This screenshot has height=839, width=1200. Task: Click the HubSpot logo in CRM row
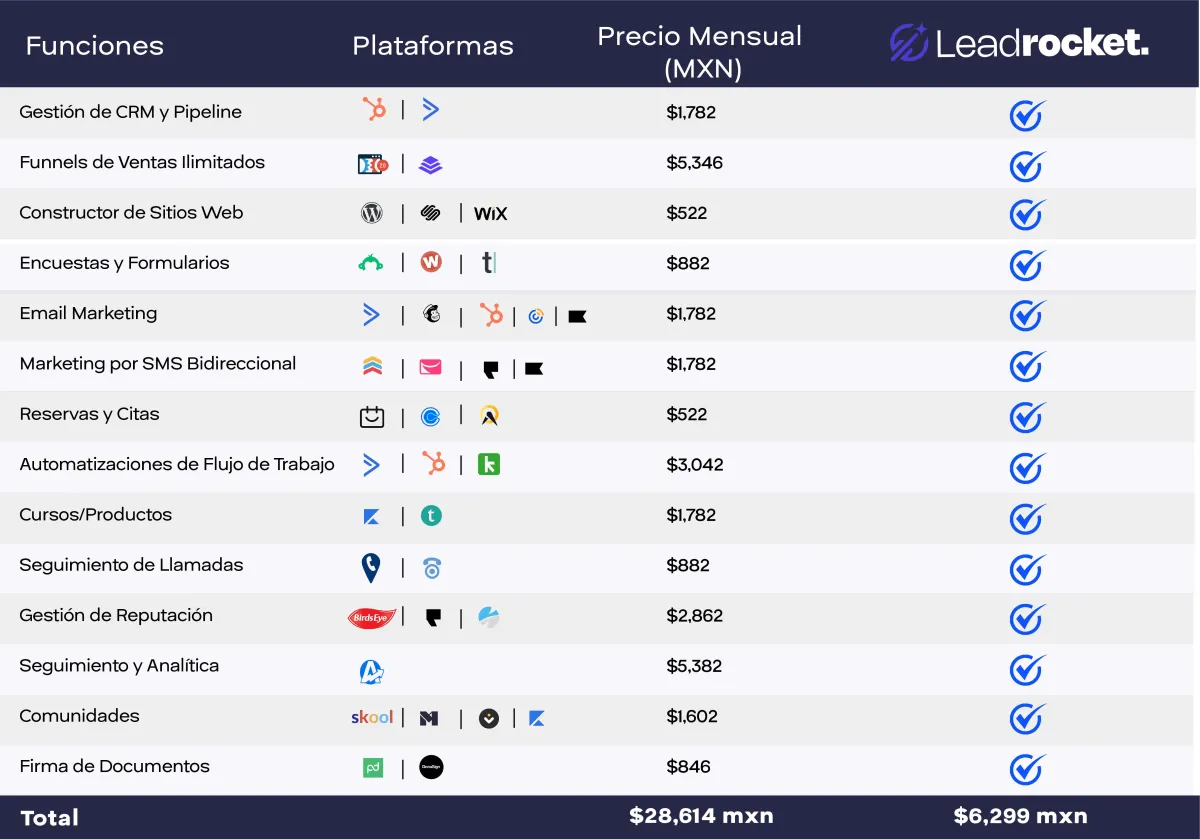coord(374,110)
